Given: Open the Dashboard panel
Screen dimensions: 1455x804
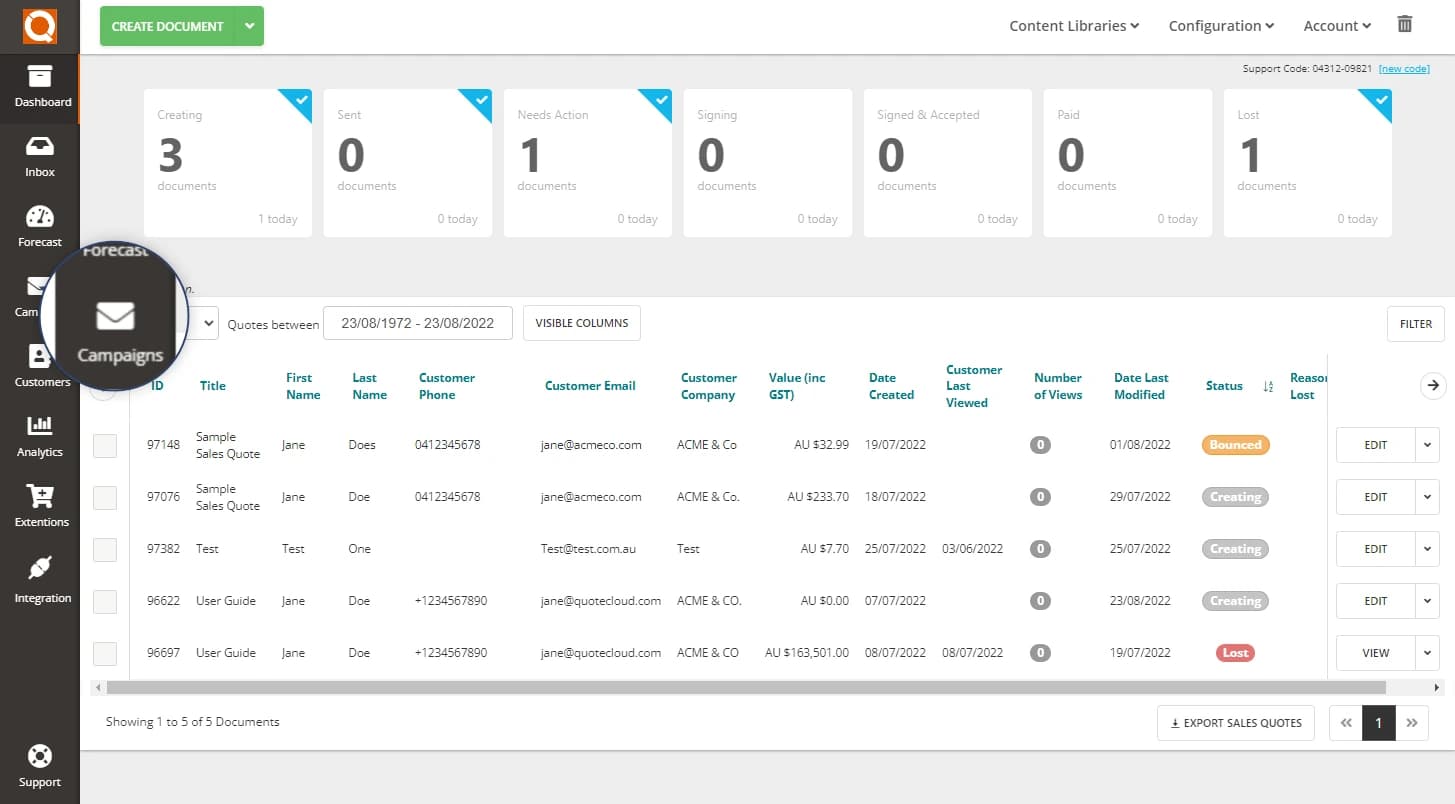Looking at the screenshot, I should click(40, 88).
